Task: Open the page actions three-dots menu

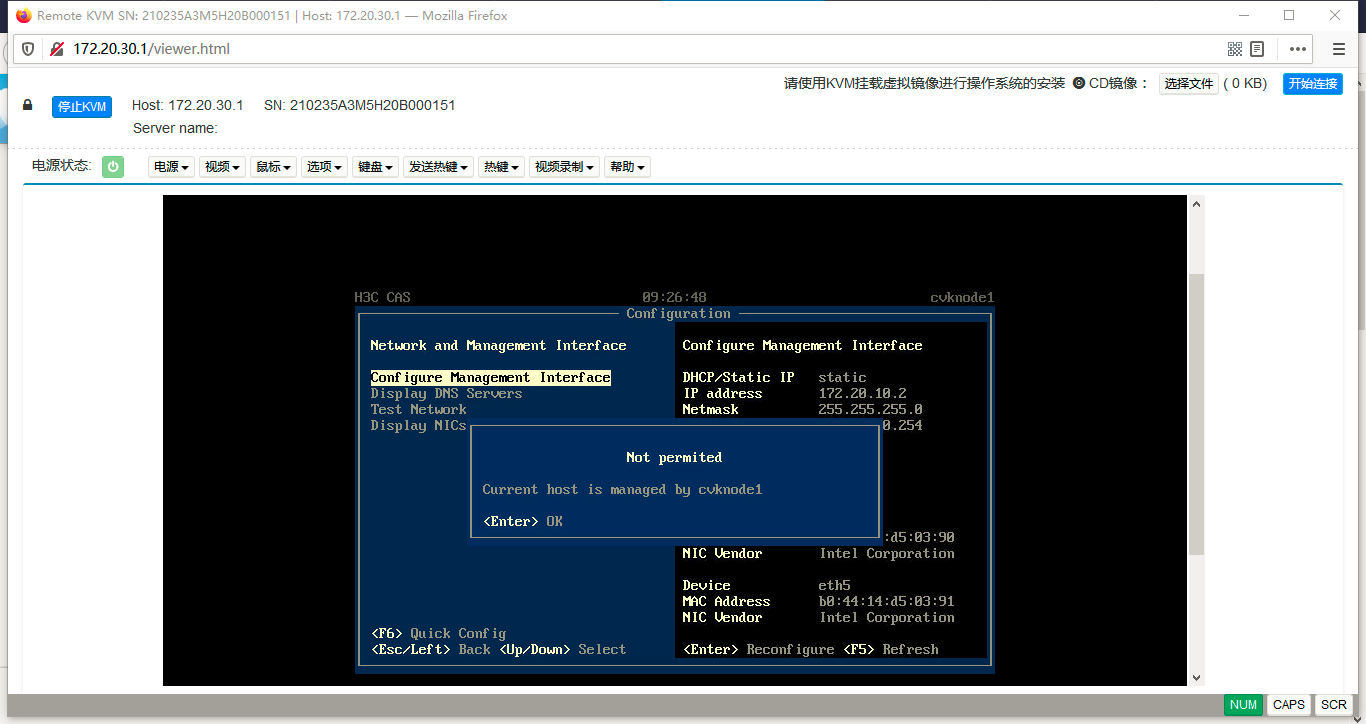Action: (1298, 49)
